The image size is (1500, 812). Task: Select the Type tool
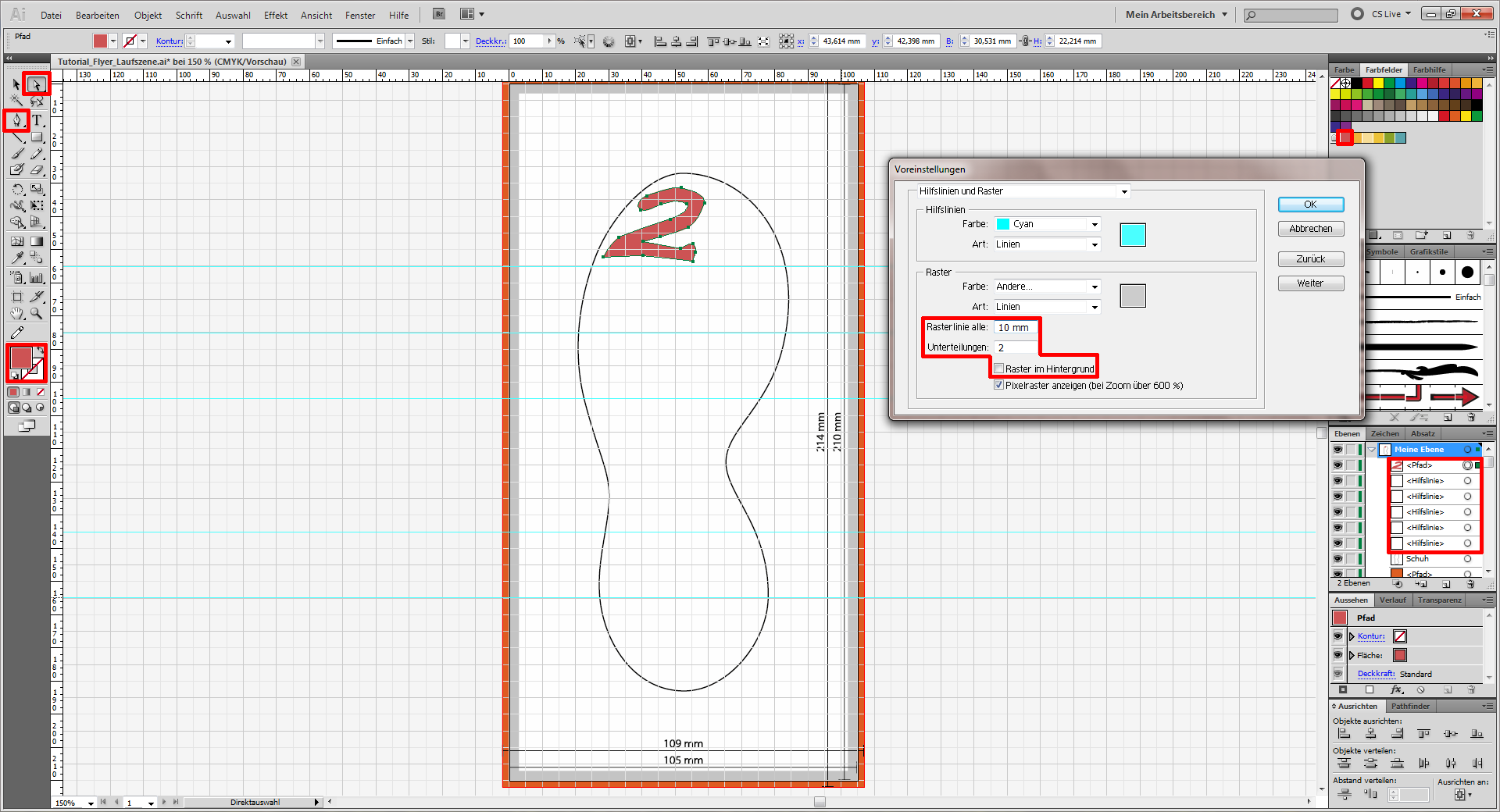coord(37,120)
